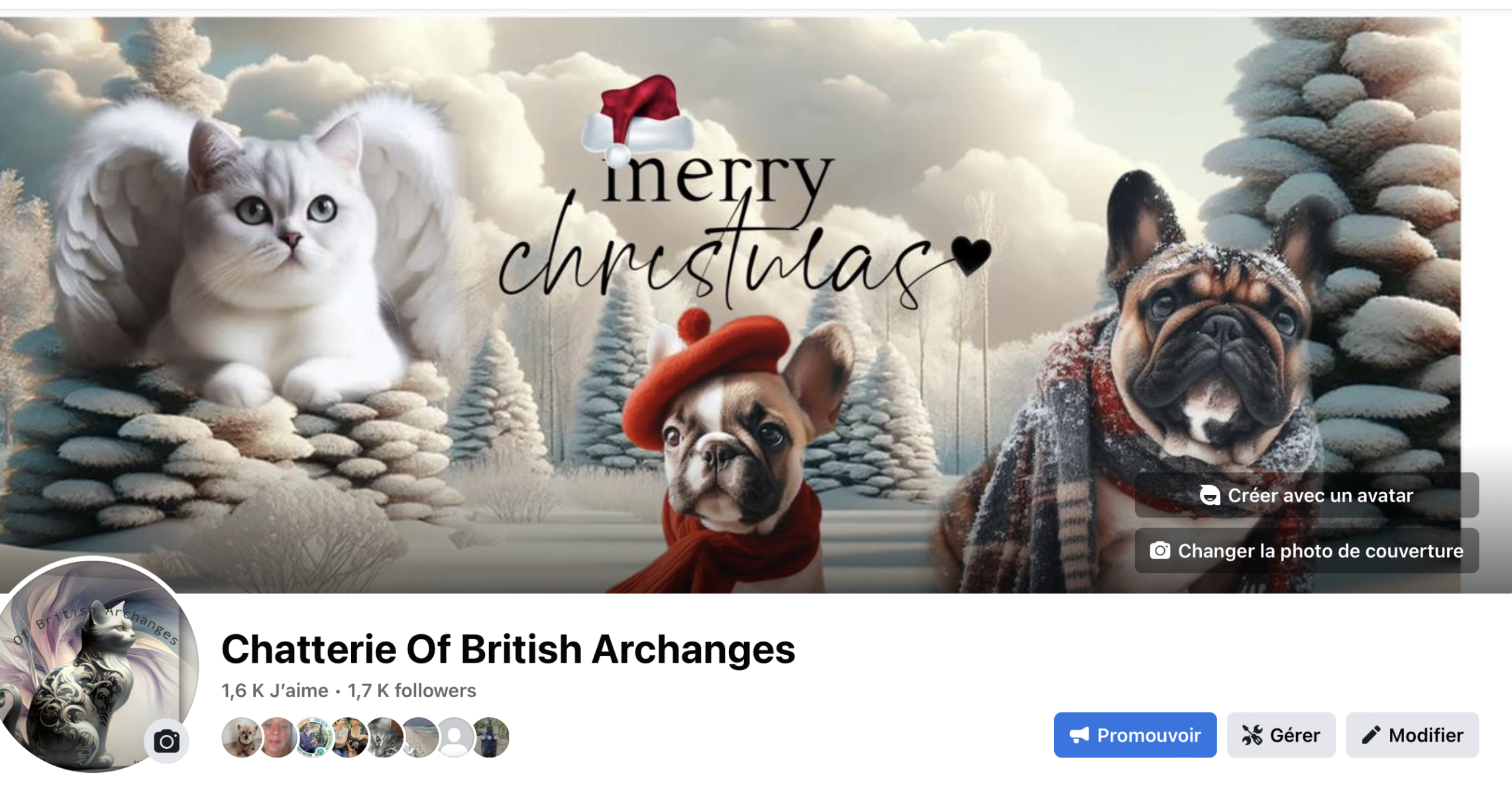
Task: Select the Modifier text label
Action: coord(1426,736)
